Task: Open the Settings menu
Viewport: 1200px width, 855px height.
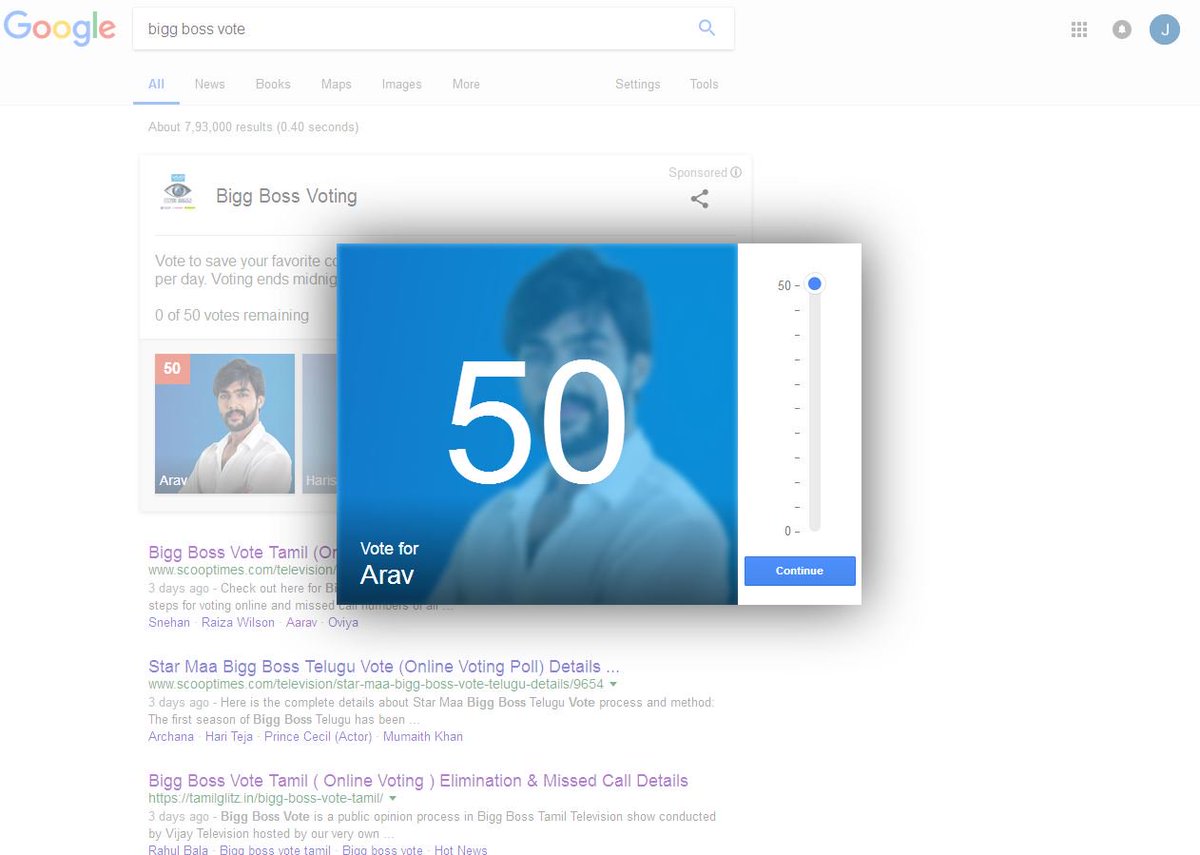Action: 638,84
